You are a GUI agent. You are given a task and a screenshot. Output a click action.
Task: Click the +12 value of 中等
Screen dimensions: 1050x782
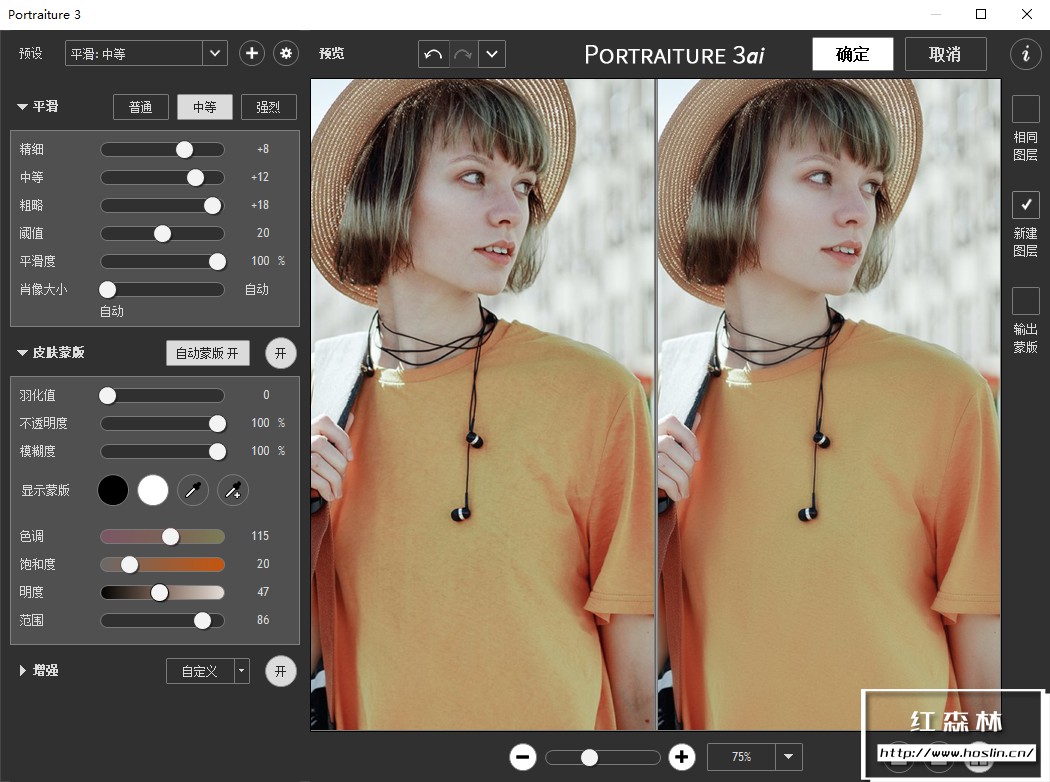(x=260, y=177)
